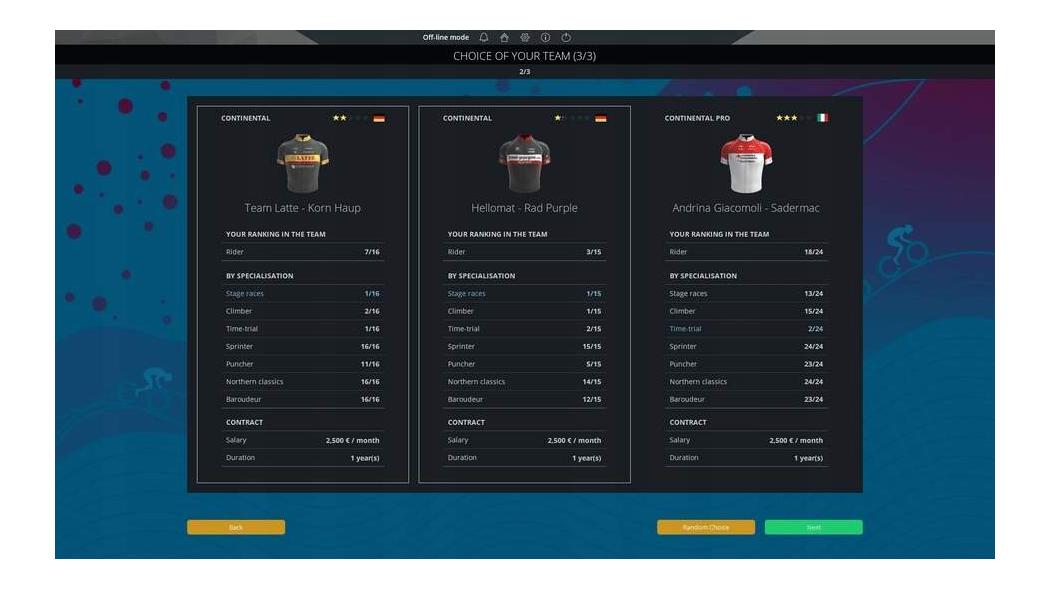Click German flag on Team Latte card
The image size is (1050, 590).
point(379,119)
